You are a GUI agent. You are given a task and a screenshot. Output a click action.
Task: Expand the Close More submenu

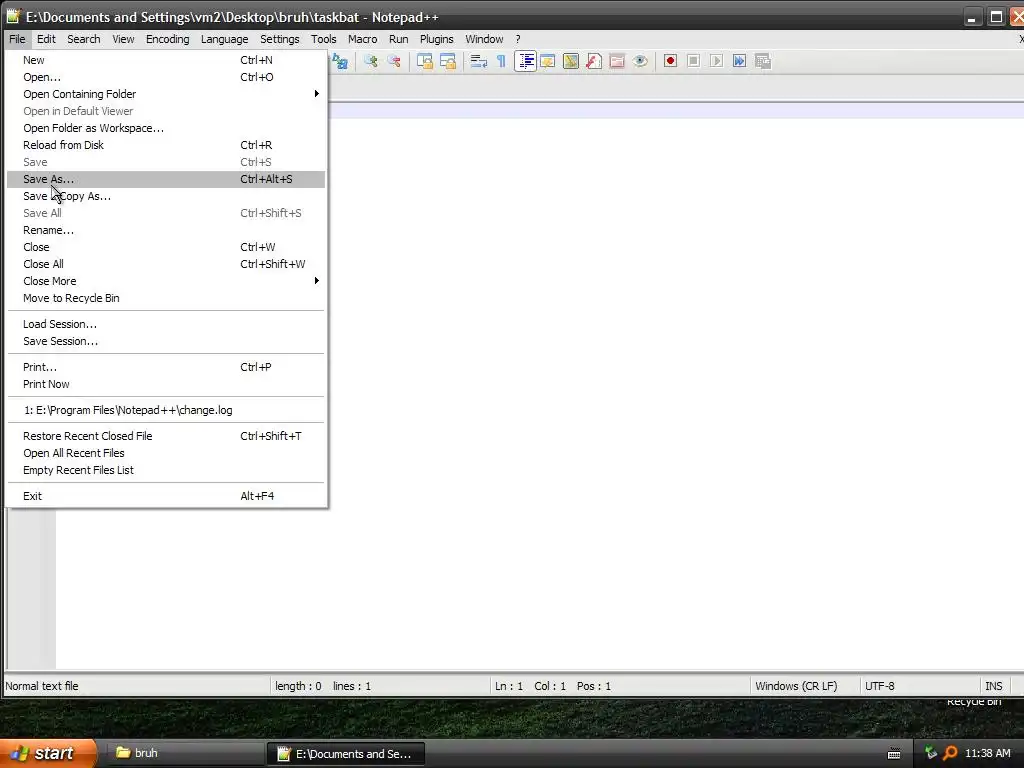coord(166,281)
